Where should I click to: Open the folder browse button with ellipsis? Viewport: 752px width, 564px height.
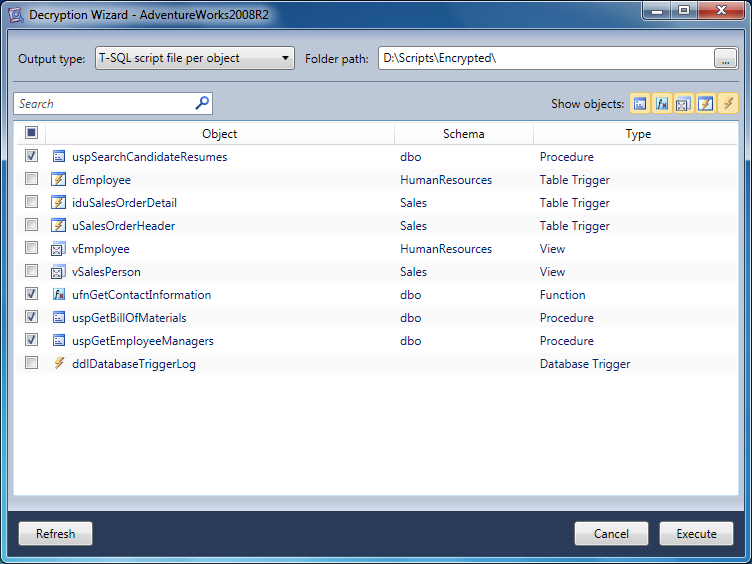pos(726,59)
